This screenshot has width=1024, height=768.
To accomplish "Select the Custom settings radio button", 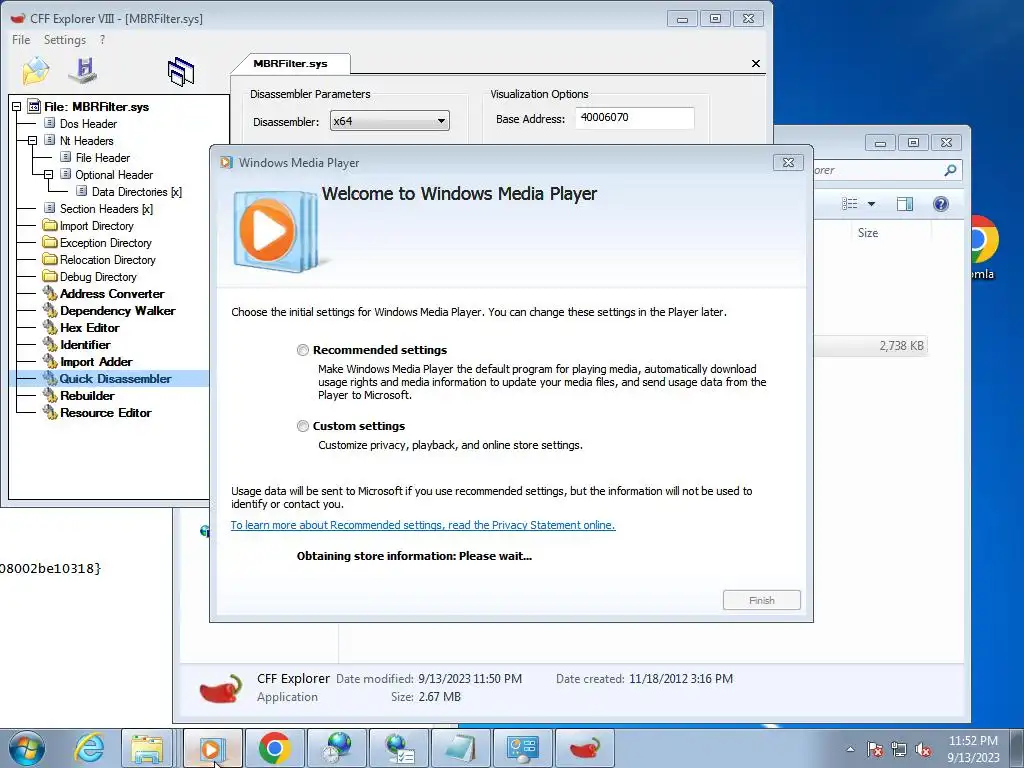I will tap(302, 426).
